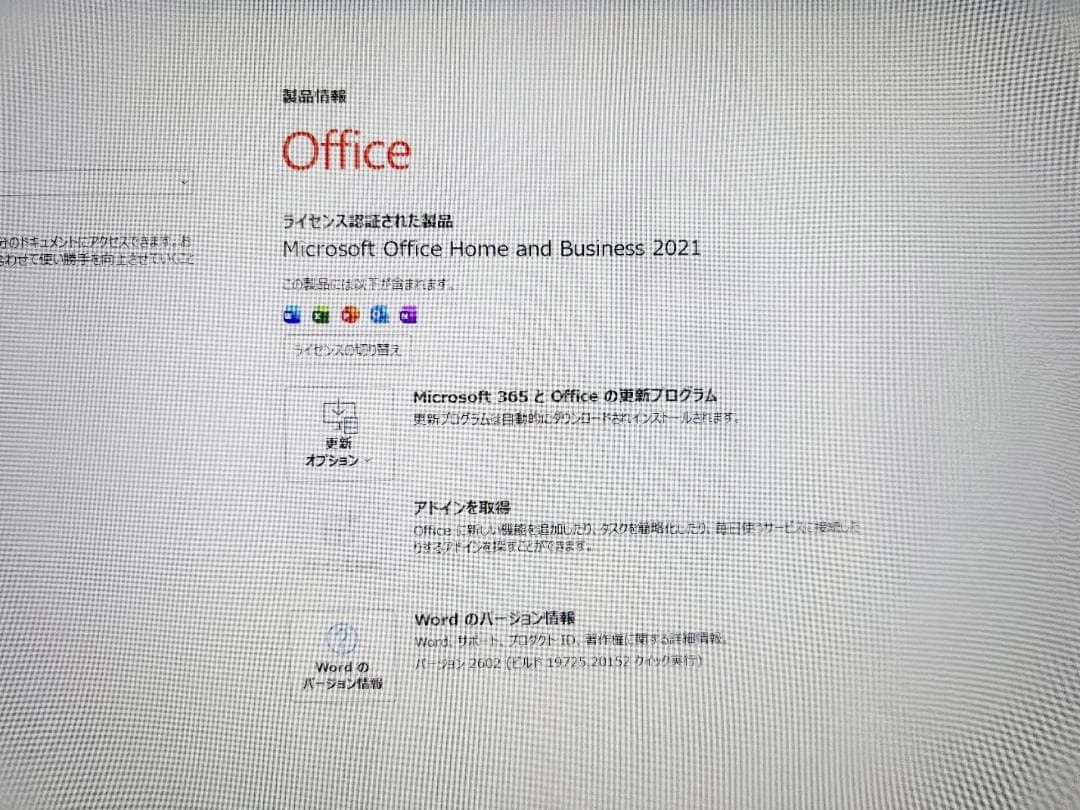Click the OneNote app icon
The height and width of the screenshot is (810, 1080).
(x=408, y=314)
